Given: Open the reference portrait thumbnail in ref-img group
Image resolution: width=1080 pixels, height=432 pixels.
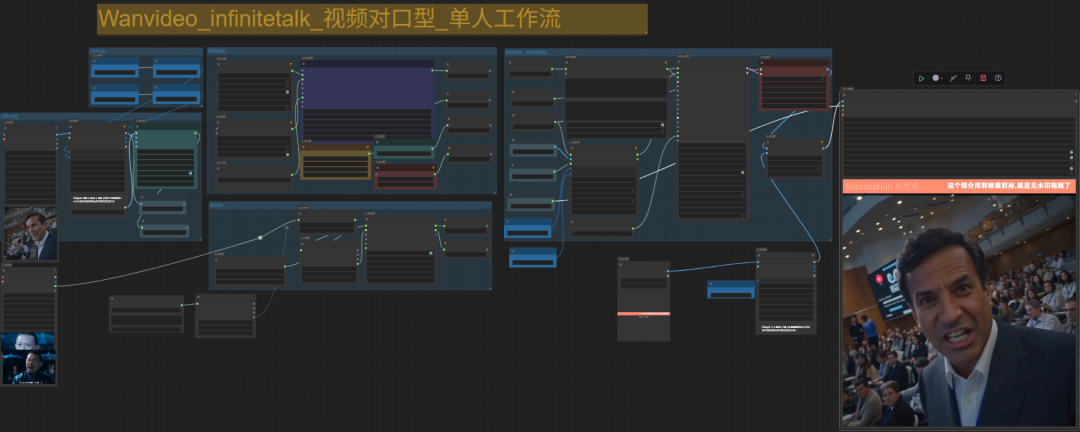Looking at the screenshot, I should click(30, 234).
